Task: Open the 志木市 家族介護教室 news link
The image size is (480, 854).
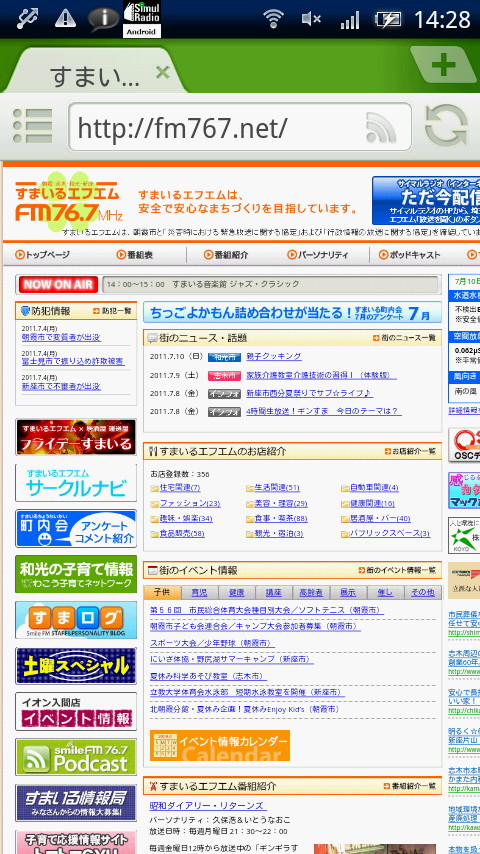Action: [x=321, y=375]
